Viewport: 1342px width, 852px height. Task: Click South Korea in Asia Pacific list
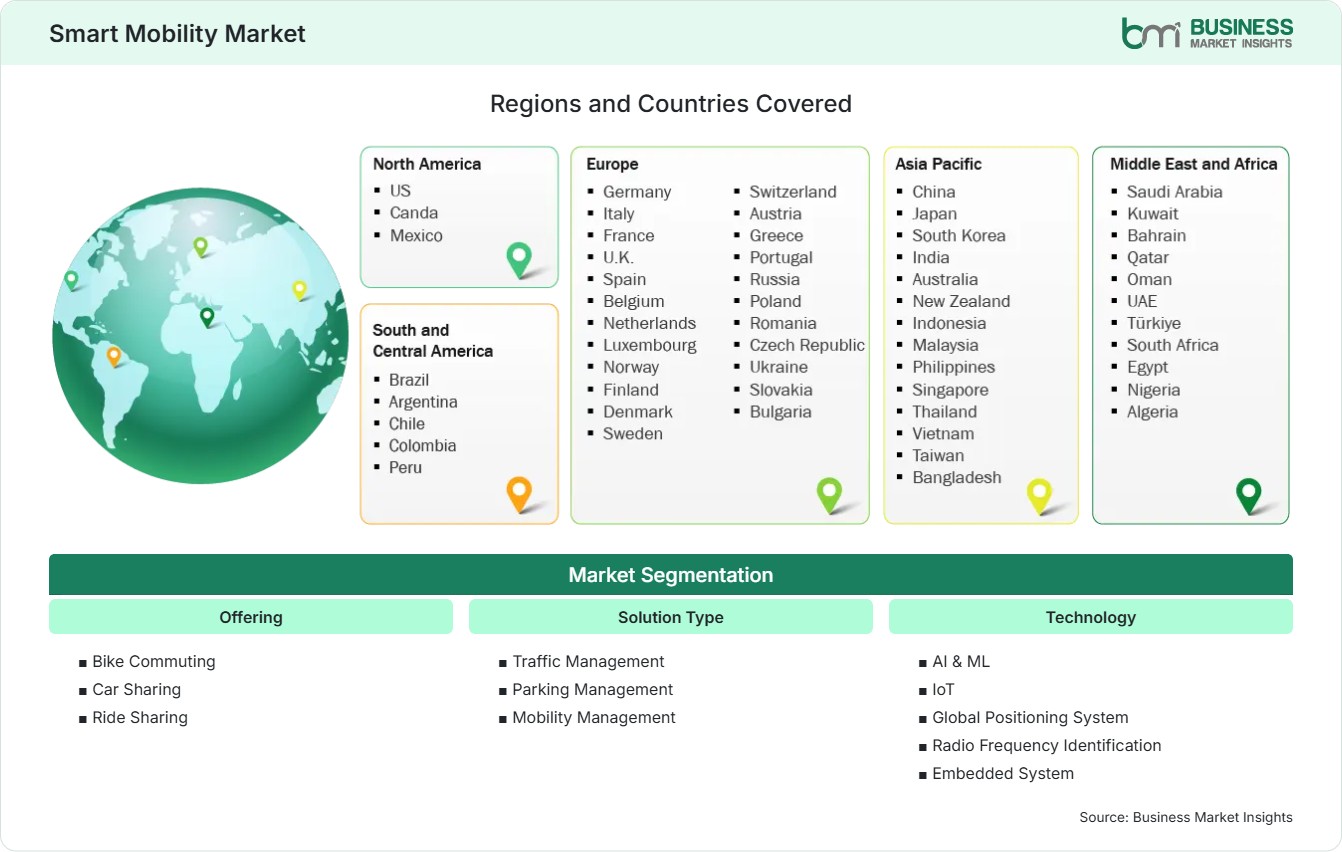click(959, 236)
